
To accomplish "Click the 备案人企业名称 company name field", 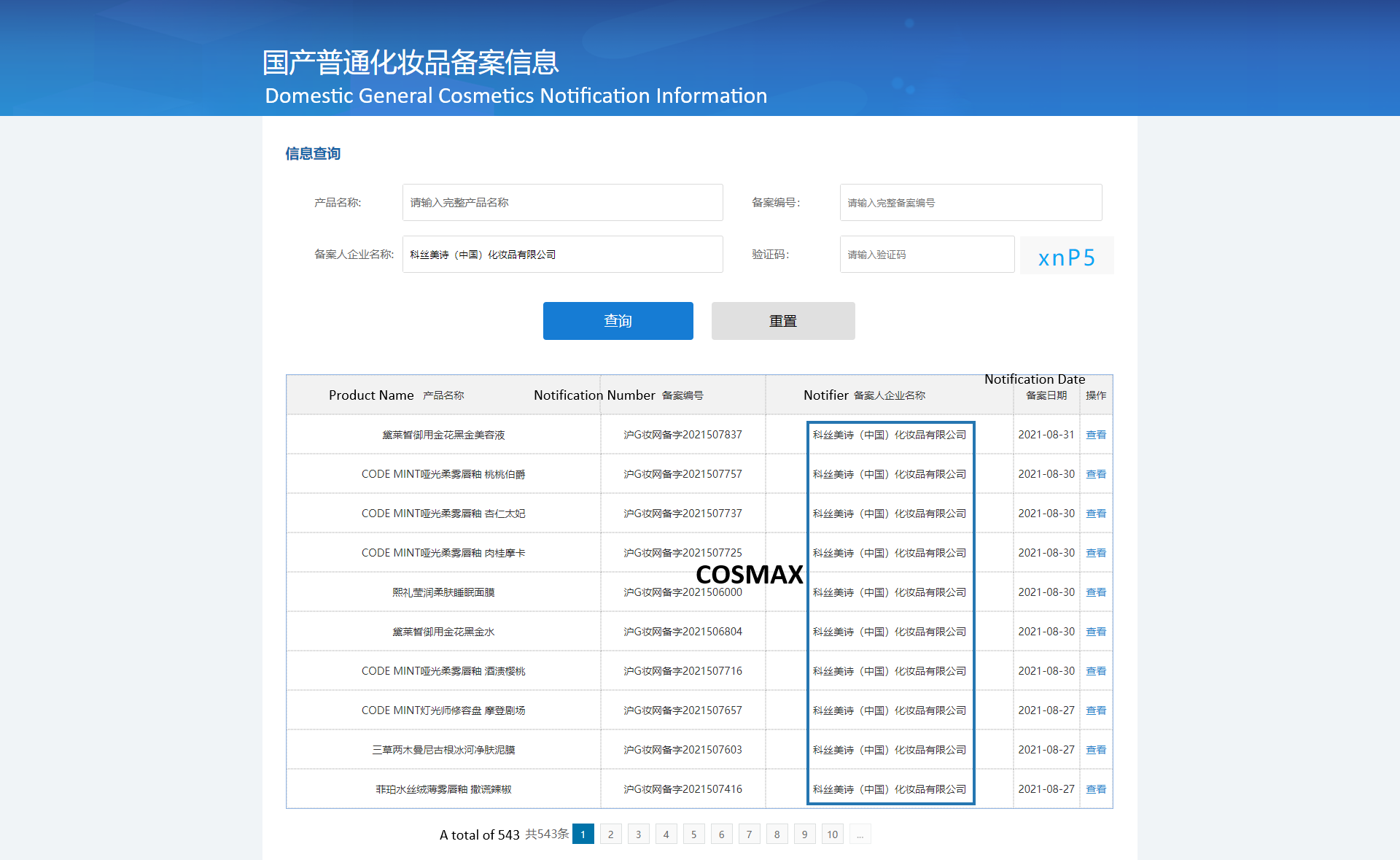I will pos(562,255).
